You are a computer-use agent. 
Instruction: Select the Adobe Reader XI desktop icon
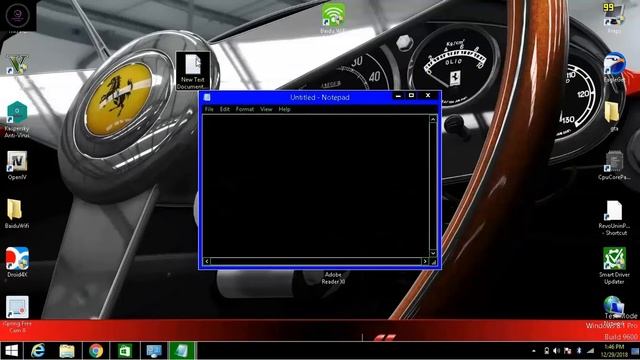pyautogui.click(x=333, y=278)
